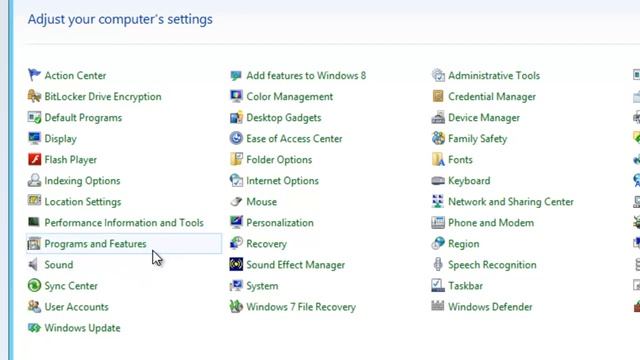Open Administrative Tools link
The width and height of the screenshot is (640, 360).
point(494,76)
